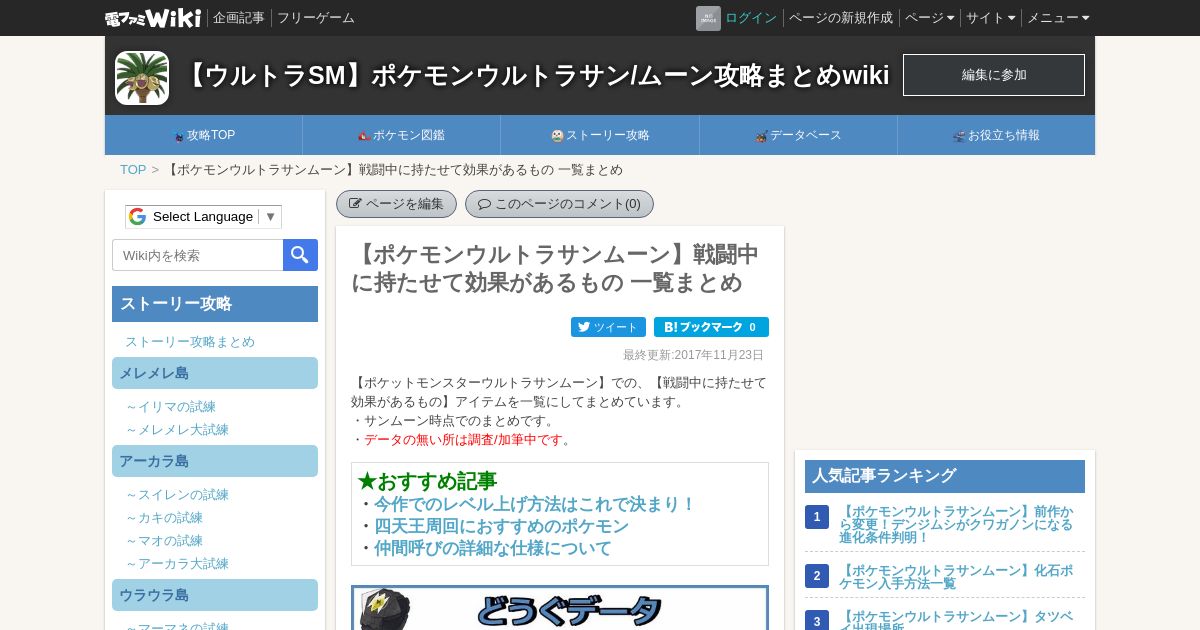The image size is (1200, 630).
Task: Open ～アーカラ大試練 sidebar link
Action: coord(177,564)
